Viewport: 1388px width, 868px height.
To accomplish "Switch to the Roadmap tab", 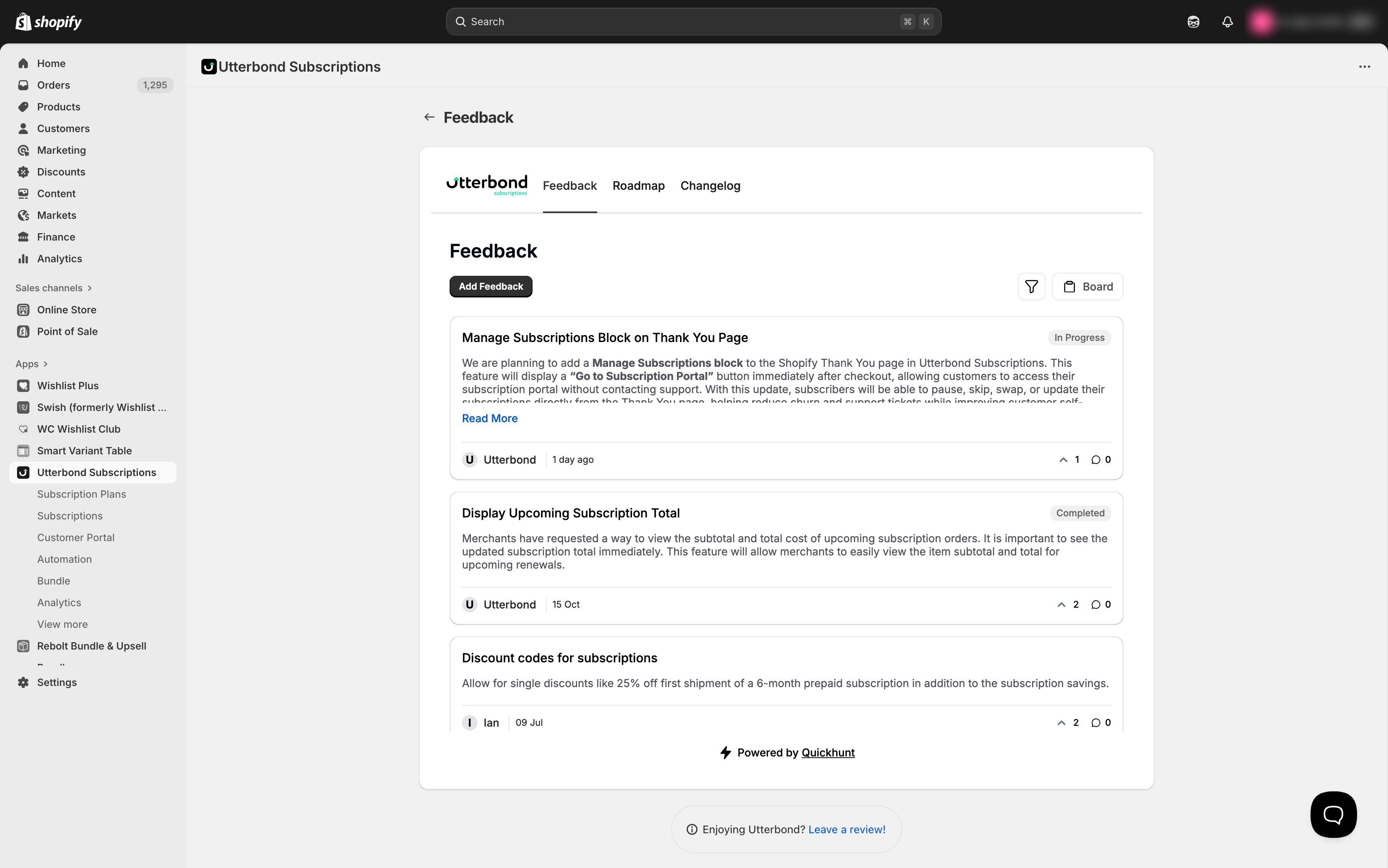I will pos(638,186).
